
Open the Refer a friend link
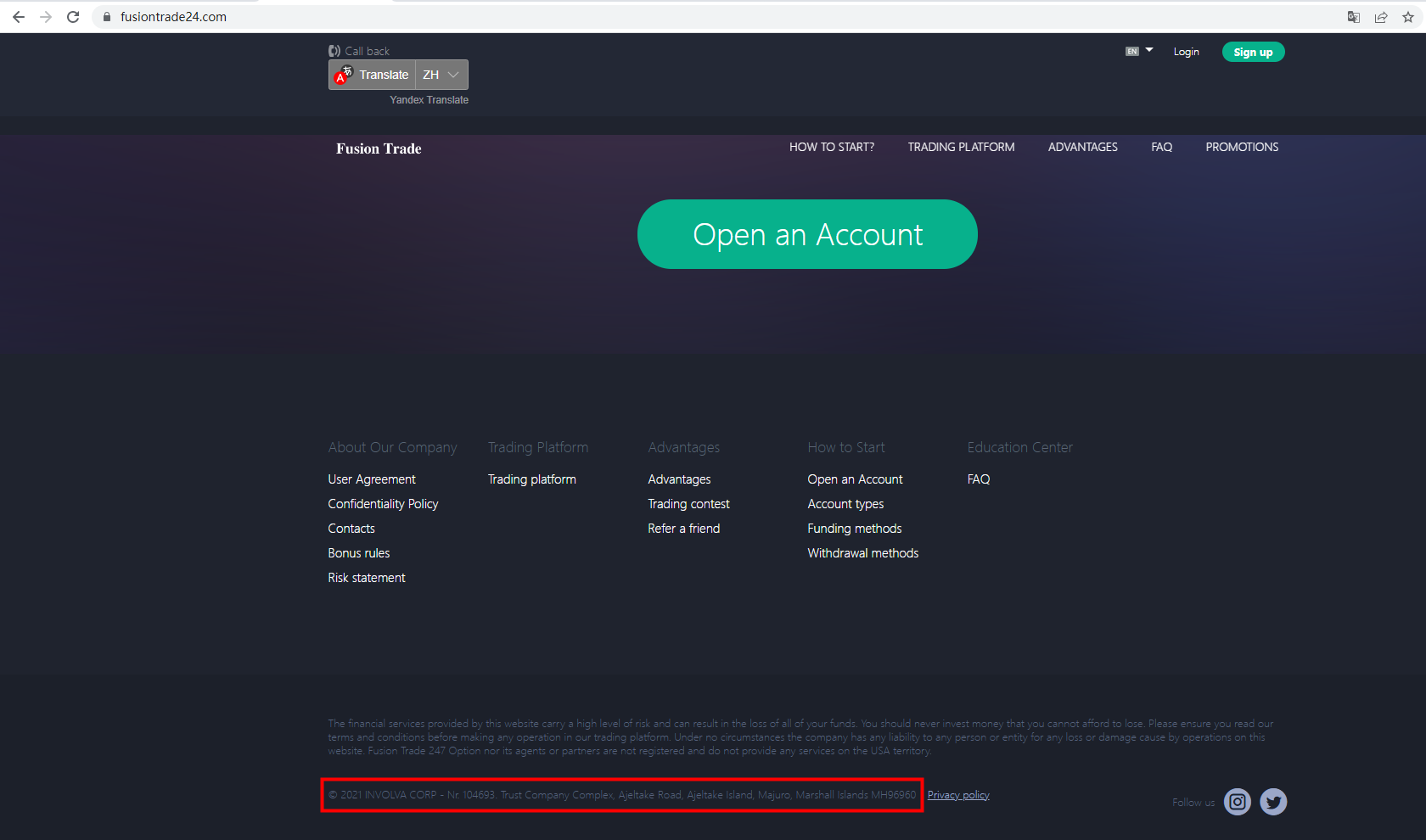click(x=684, y=529)
